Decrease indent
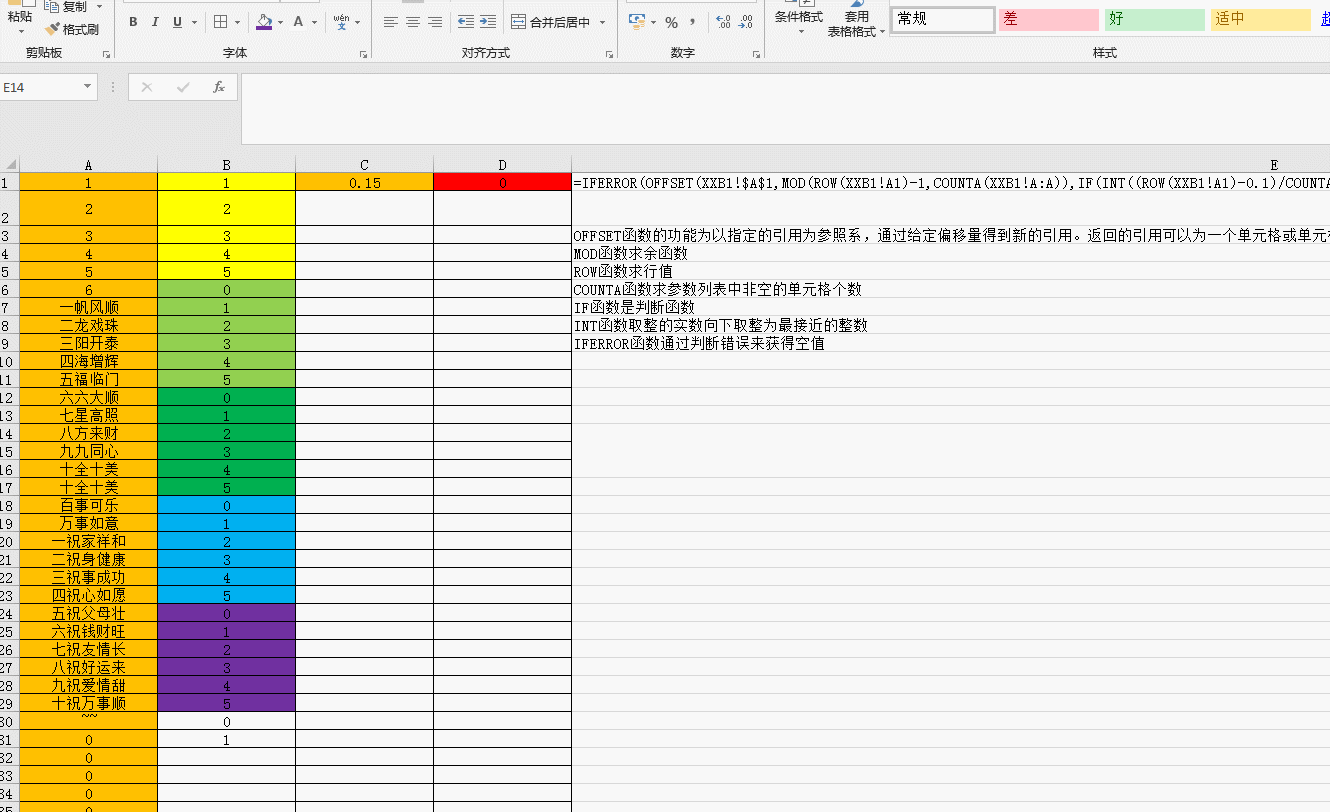The width and height of the screenshot is (1330, 812). [466, 22]
